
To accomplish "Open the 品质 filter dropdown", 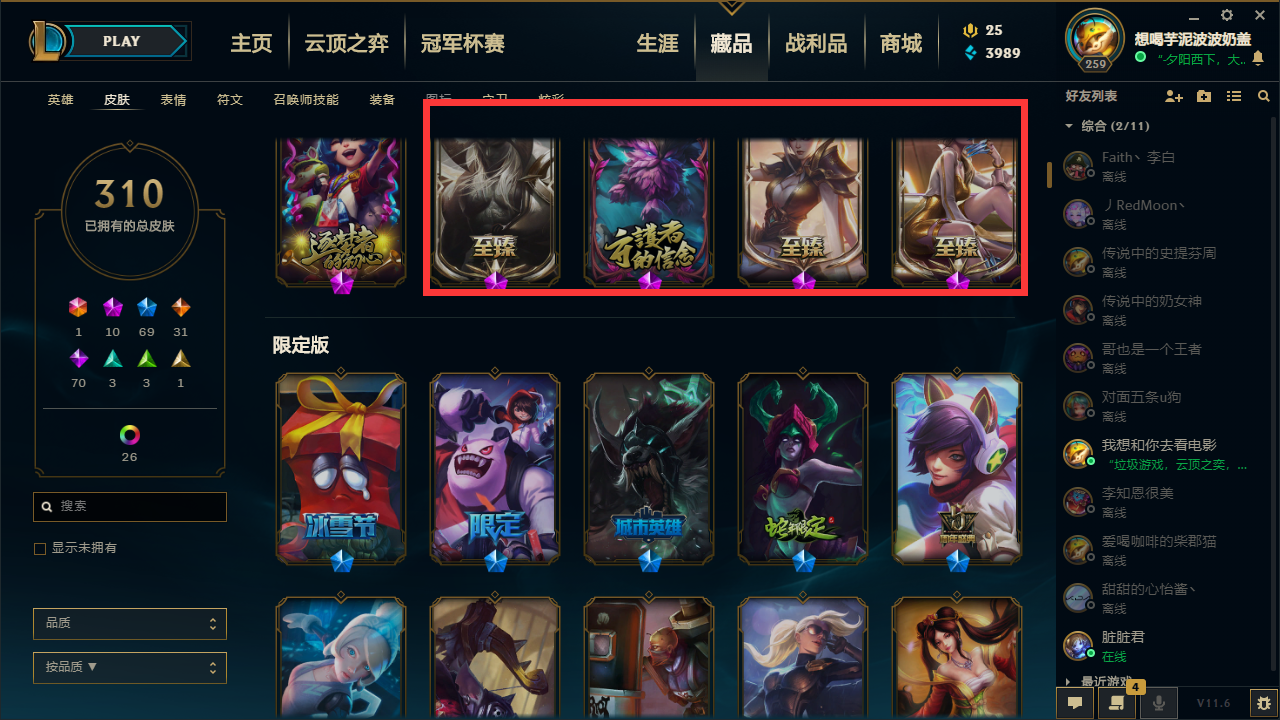I will tap(130, 623).
